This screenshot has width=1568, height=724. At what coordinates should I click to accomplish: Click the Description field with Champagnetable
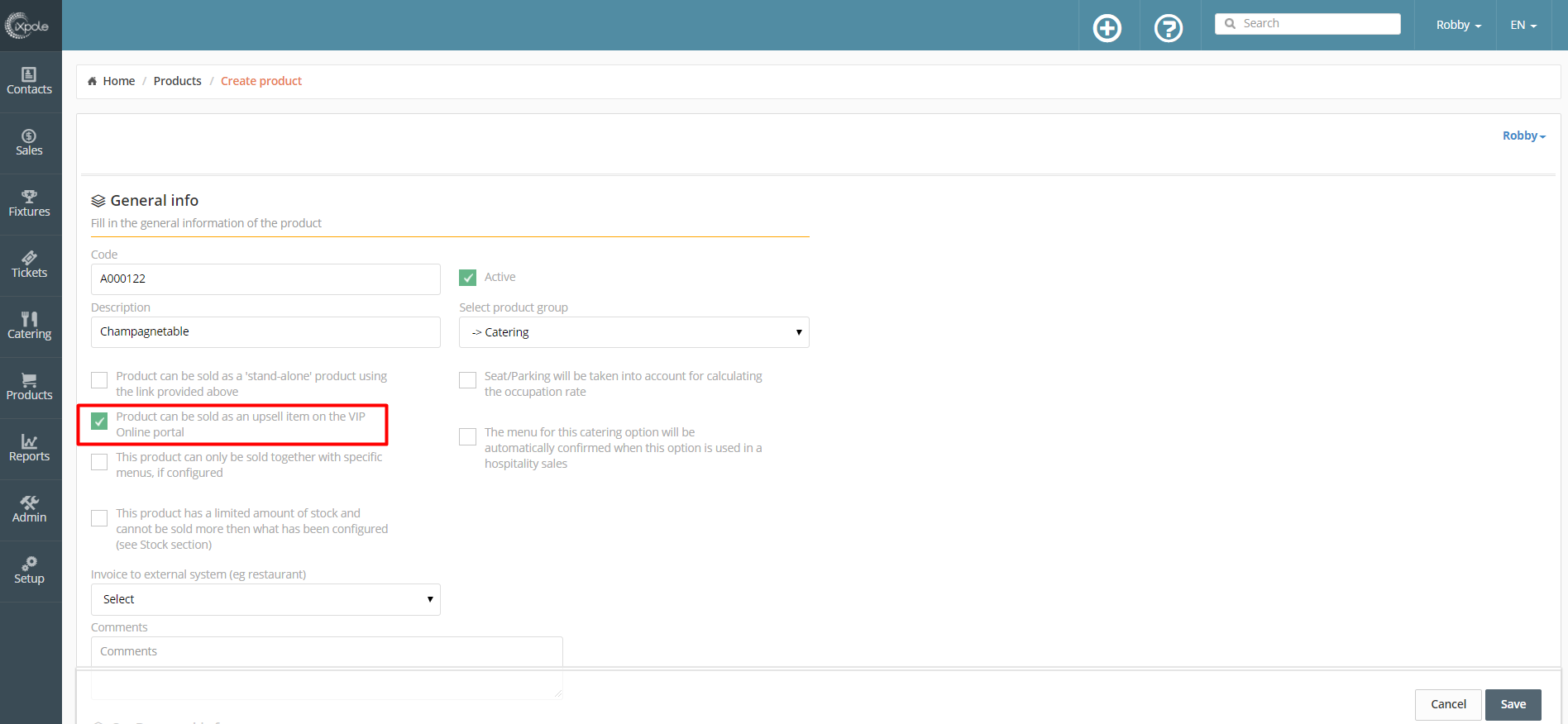click(x=265, y=332)
